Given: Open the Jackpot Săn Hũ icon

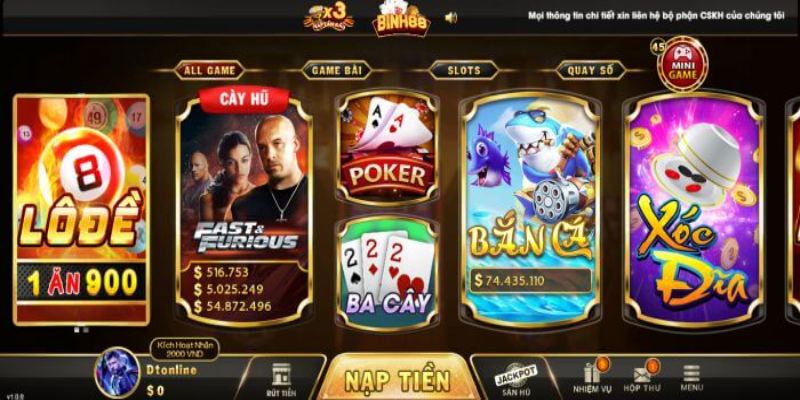Looking at the screenshot, I should 516,380.
